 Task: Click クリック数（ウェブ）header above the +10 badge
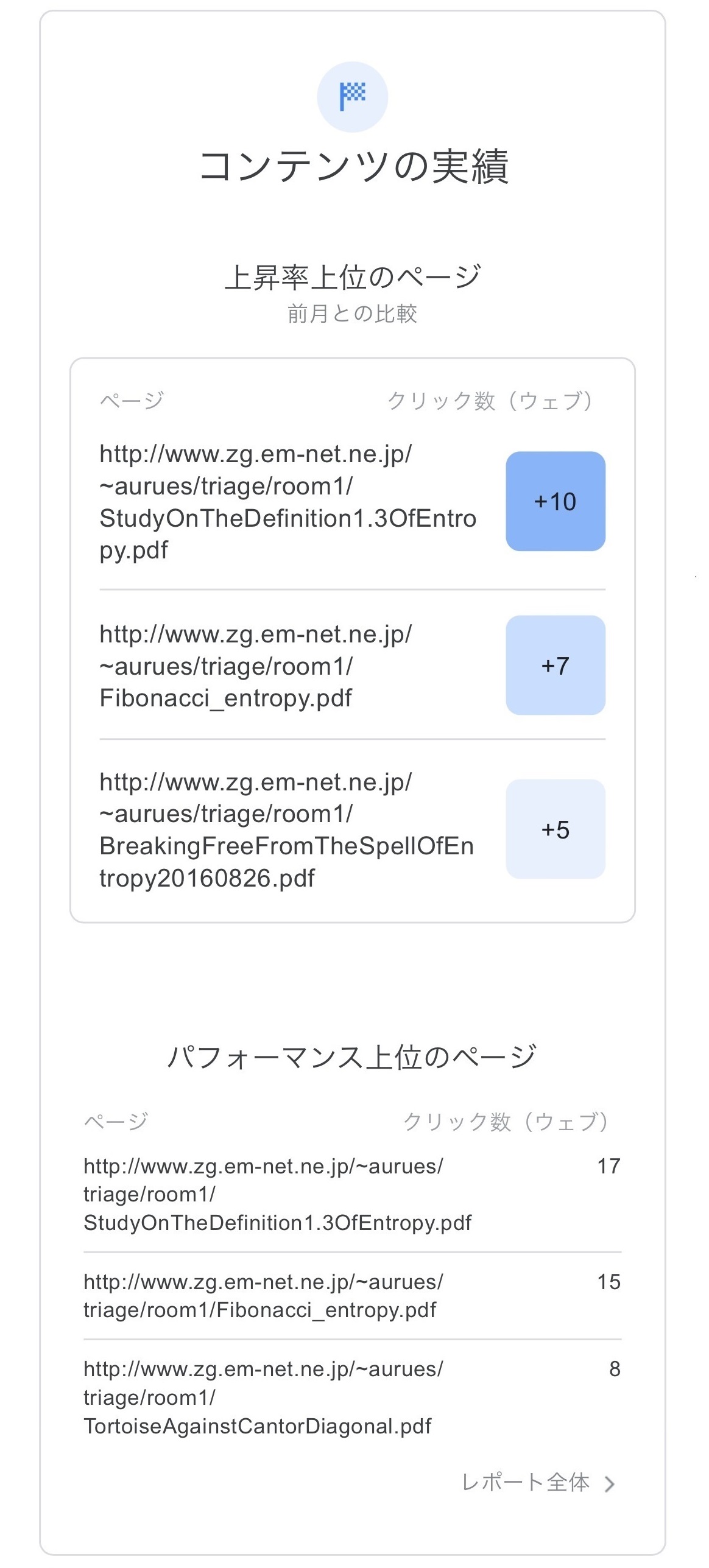[x=490, y=401]
